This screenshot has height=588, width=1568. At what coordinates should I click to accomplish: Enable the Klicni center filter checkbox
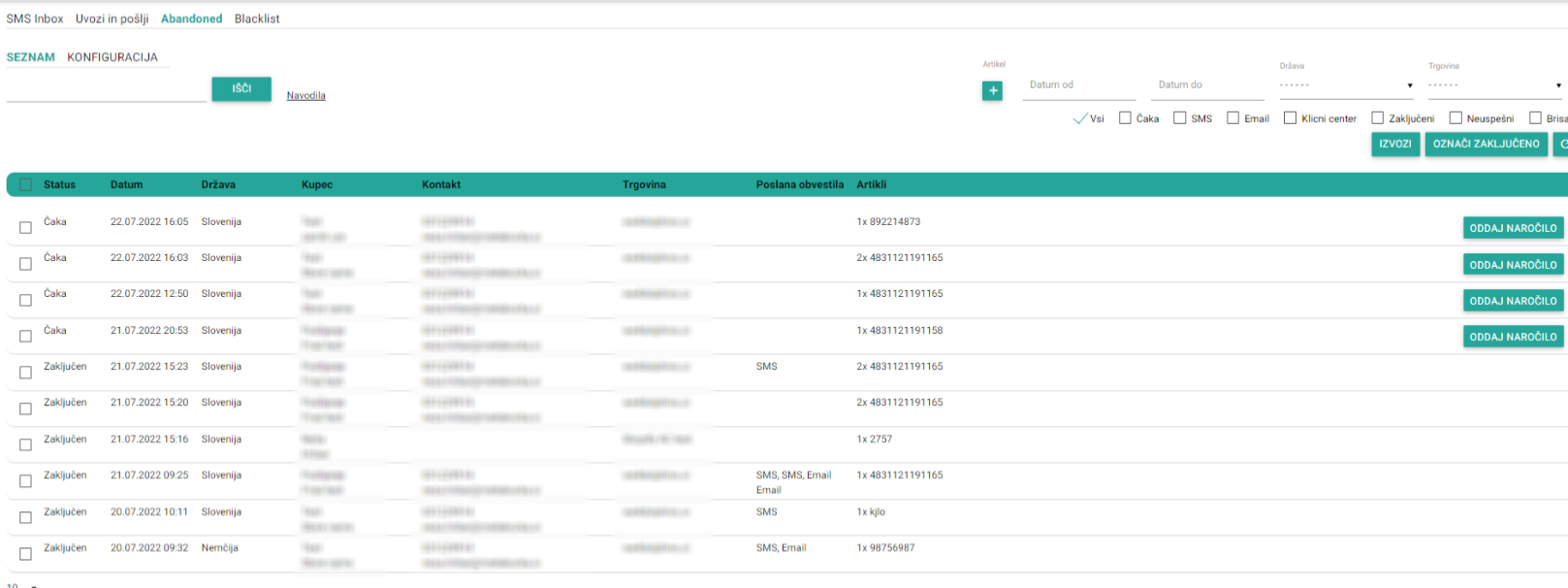pos(1291,118)
